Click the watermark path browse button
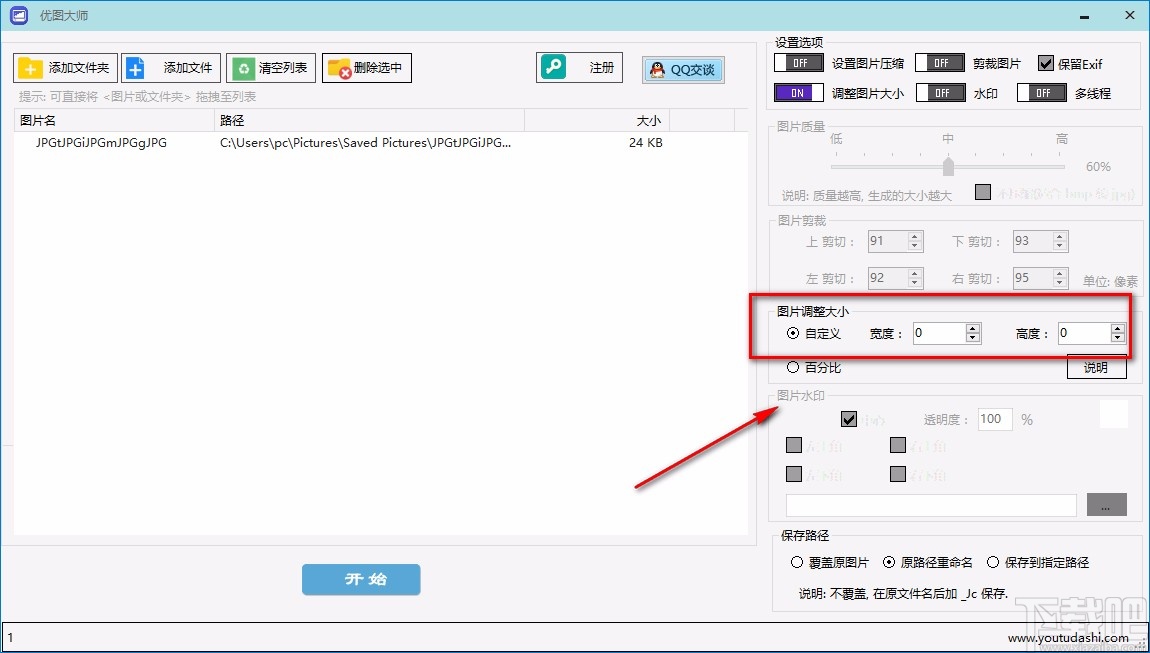This screenshot has width=1150, height=653. coord(1106,505)
